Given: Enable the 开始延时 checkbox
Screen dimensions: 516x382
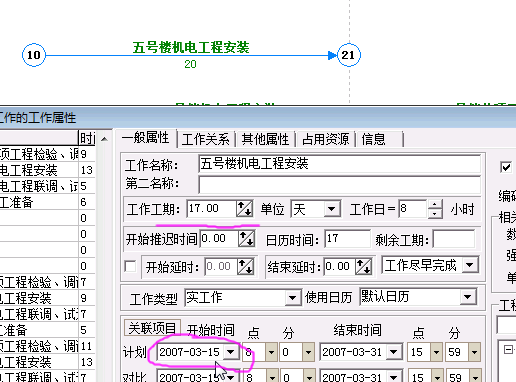Looking at the screenshot, I should pyautogui.click(x=130, y=266).
